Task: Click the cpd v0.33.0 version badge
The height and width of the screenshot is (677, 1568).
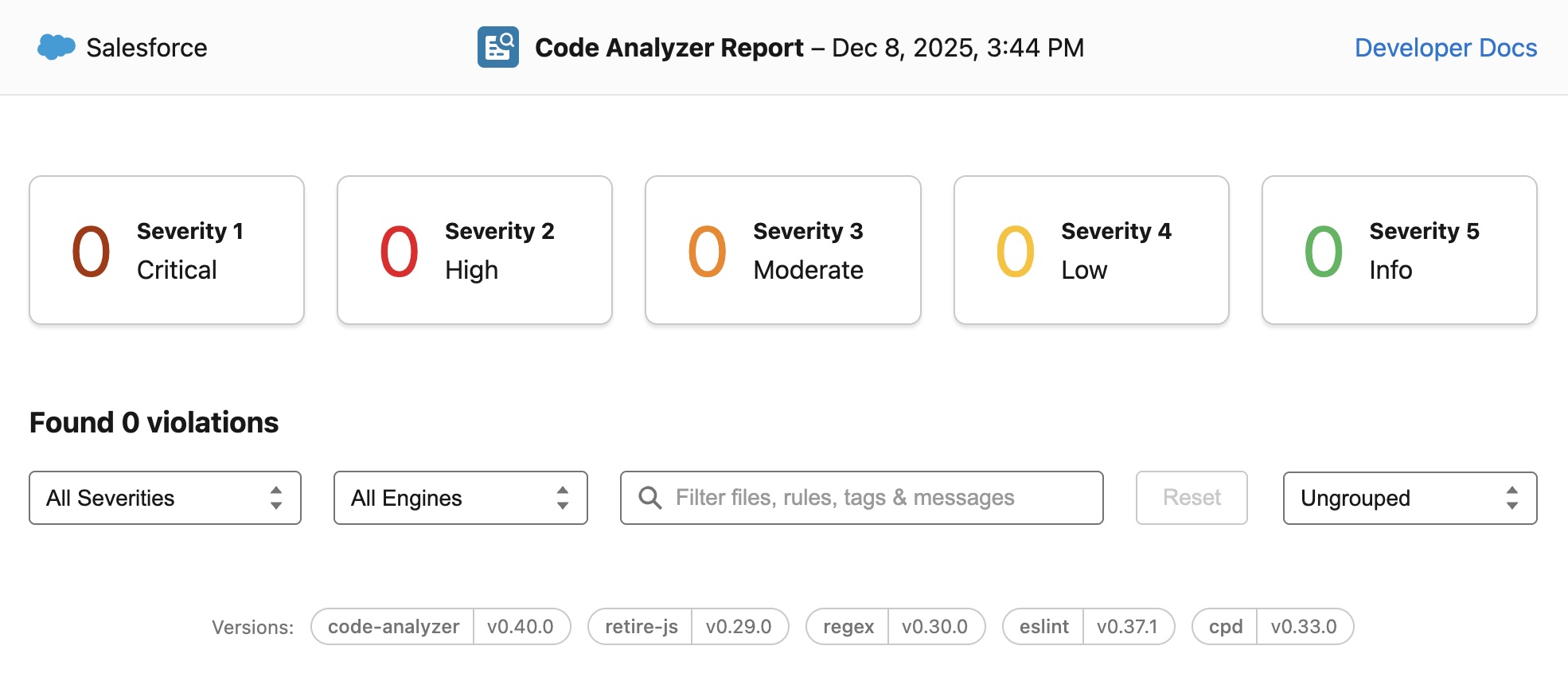Action: point(1273,627)
